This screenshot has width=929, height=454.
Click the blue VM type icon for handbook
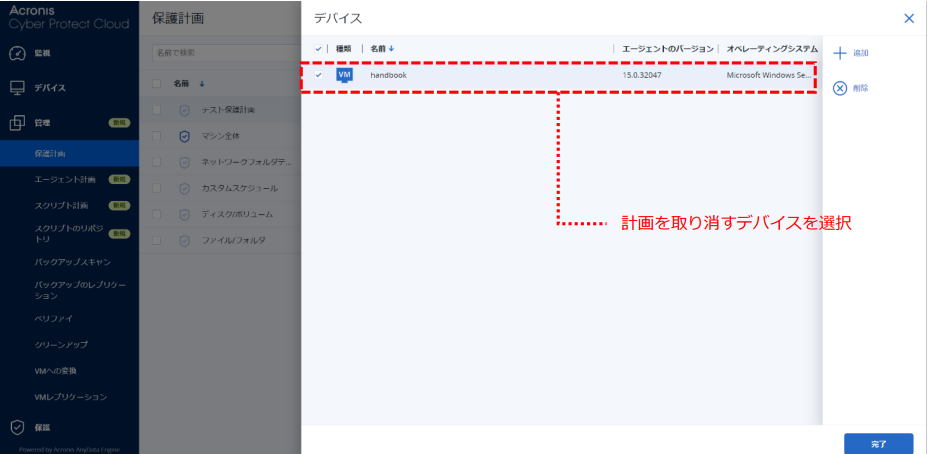coord(344,75)
